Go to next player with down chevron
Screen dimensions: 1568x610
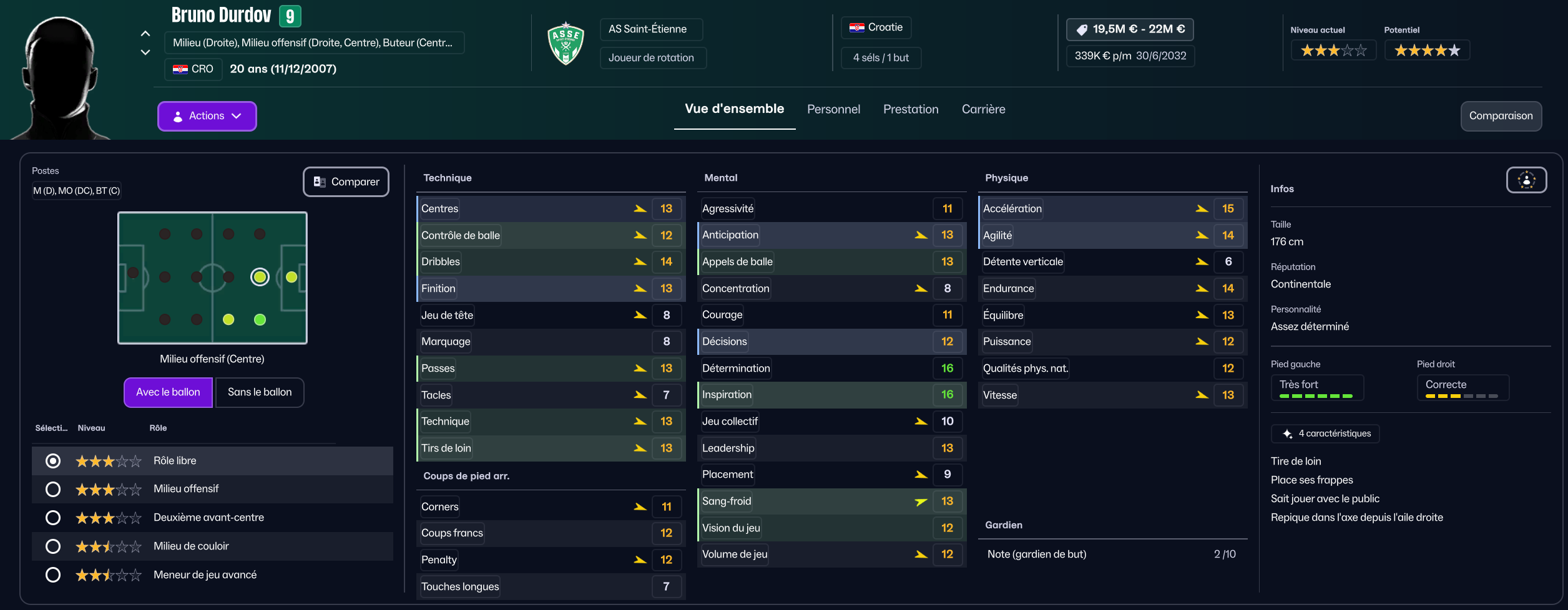(145, 52)
